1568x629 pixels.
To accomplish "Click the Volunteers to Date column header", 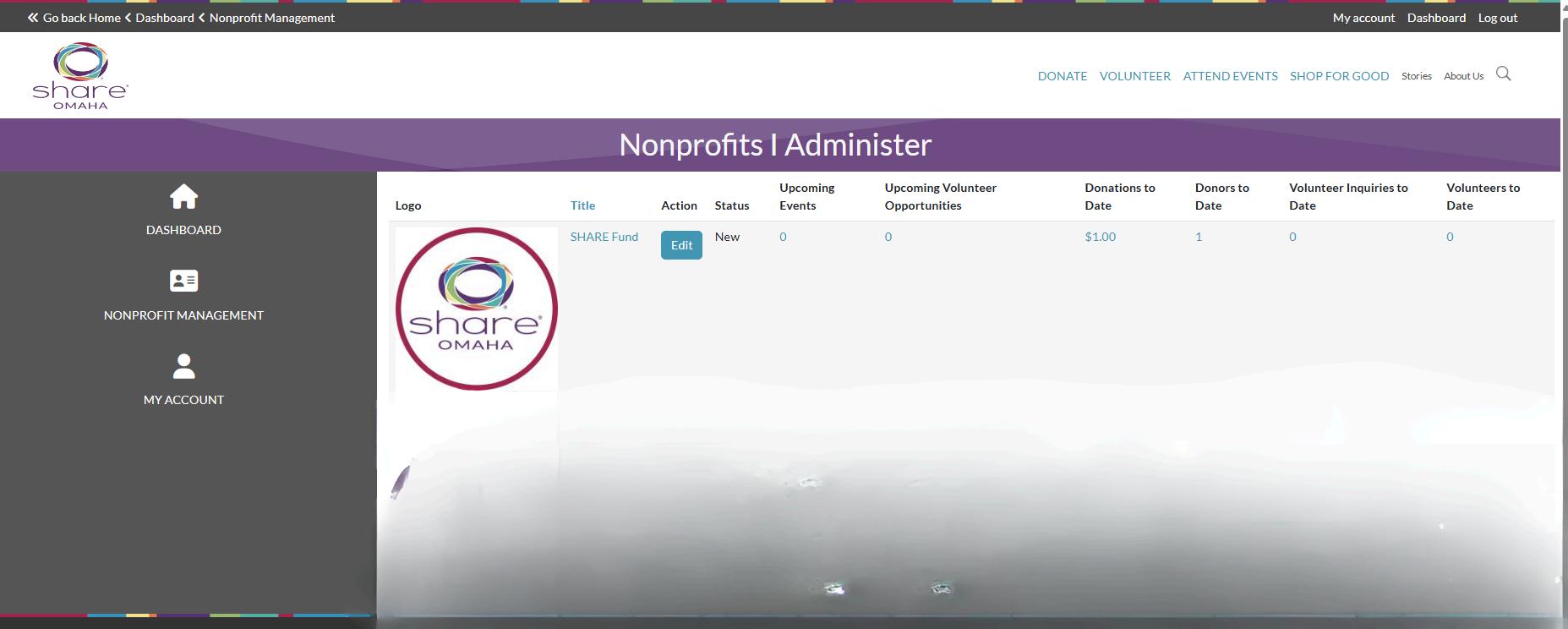I will pyautogui.click(x=1483, y=196).
